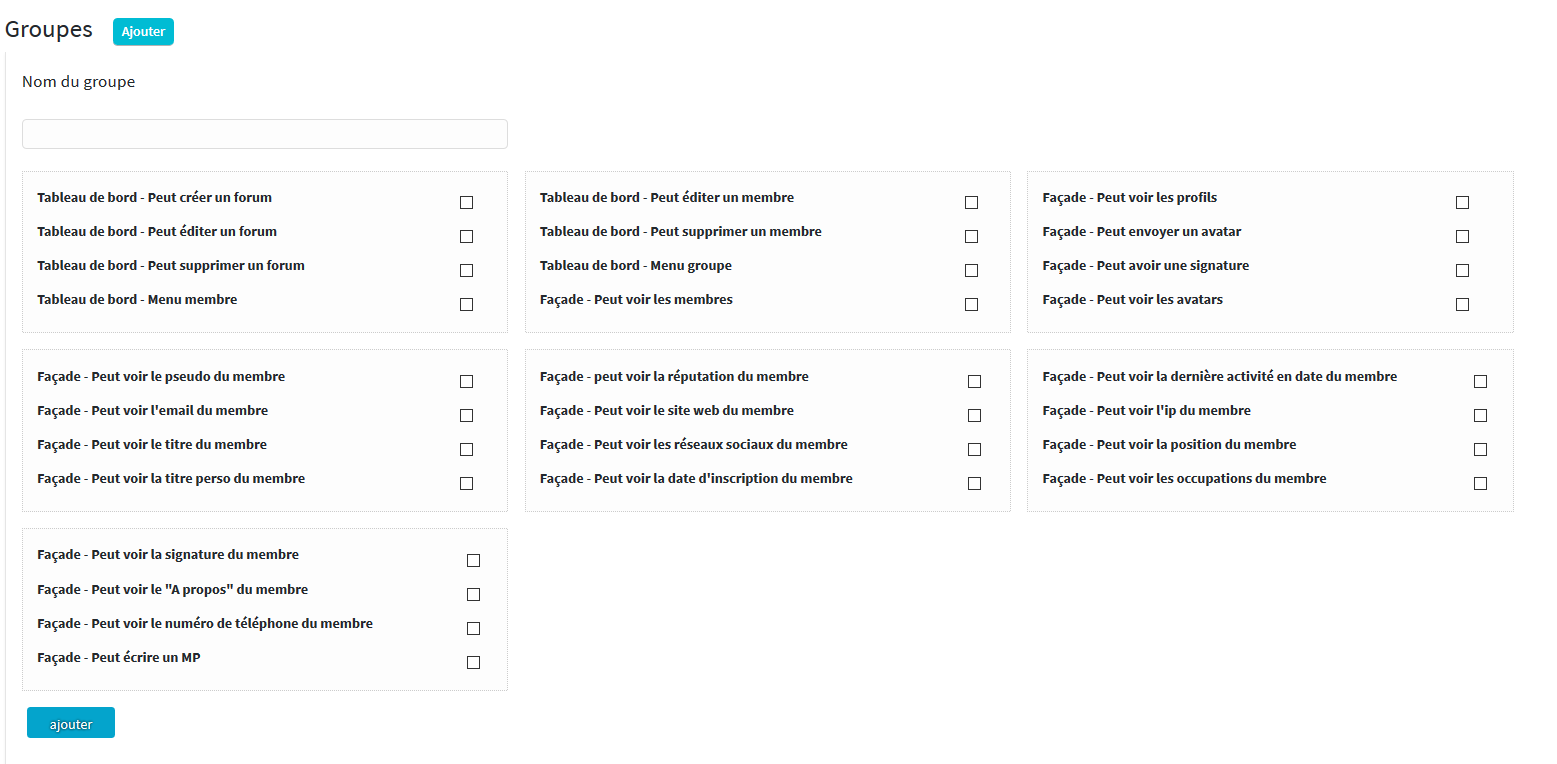
Task: Check 'Peut voir l'ip du membre'
Action: coord(1480,416)
